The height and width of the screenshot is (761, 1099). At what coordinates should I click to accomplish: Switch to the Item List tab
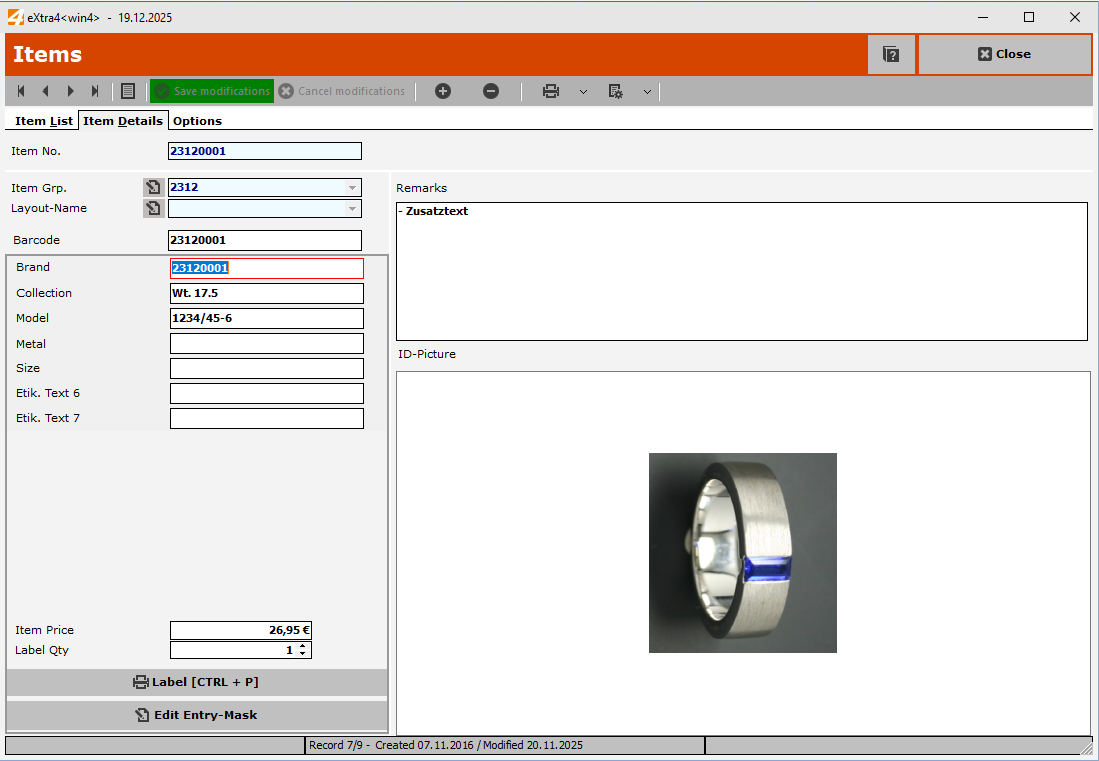44,121
